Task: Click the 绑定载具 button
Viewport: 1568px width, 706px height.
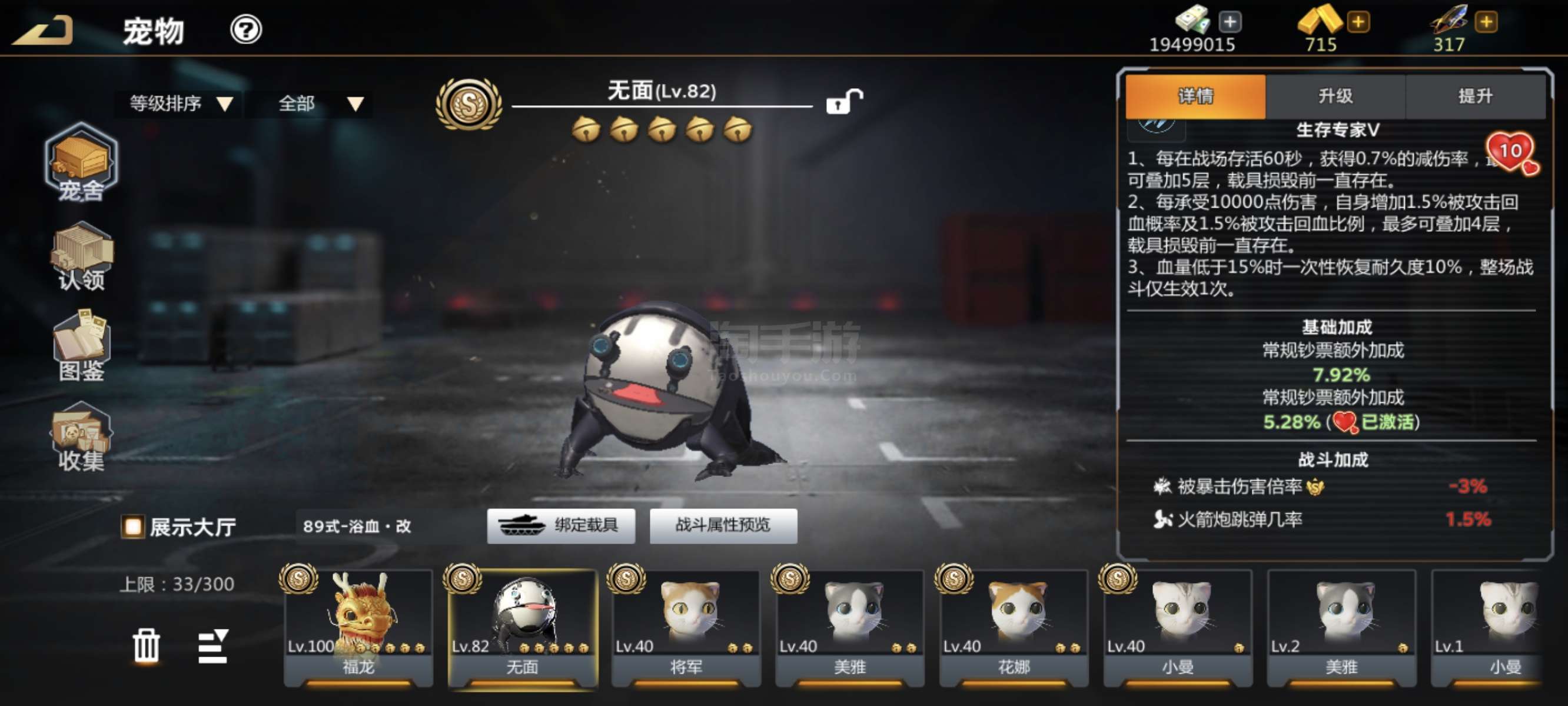Action: (x=560, y=525)
